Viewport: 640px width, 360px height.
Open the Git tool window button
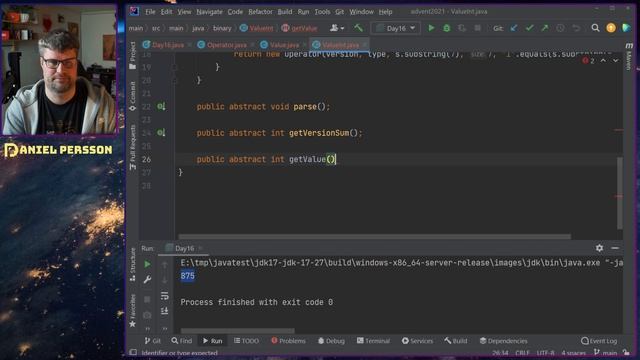pos(152,341)
